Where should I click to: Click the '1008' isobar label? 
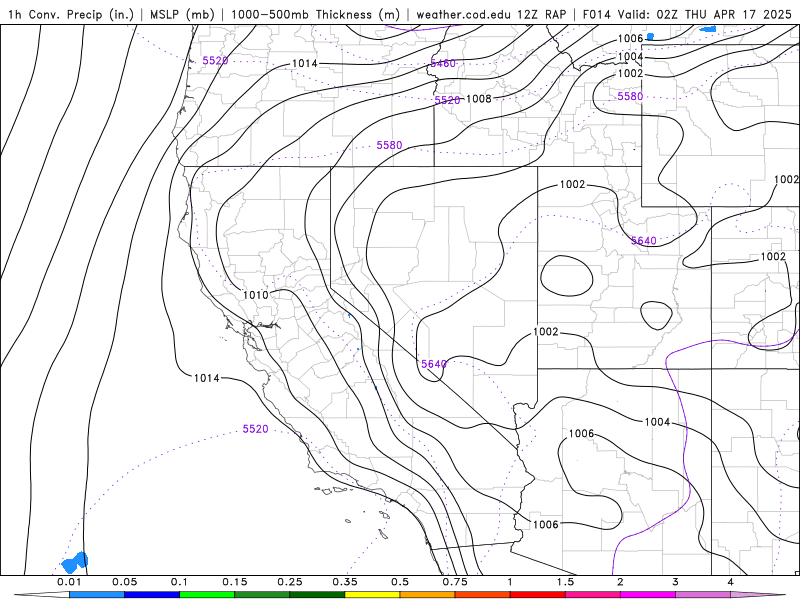[x=479, y=98]
